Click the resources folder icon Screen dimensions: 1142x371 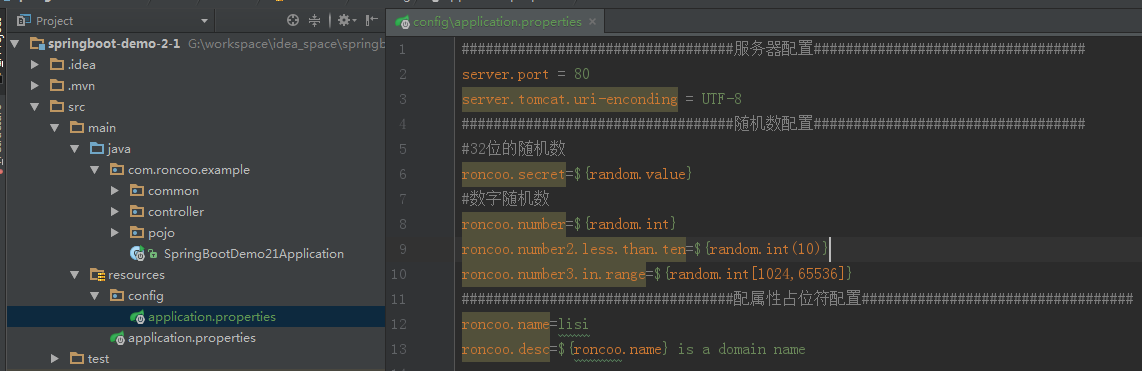coord(97,276)
